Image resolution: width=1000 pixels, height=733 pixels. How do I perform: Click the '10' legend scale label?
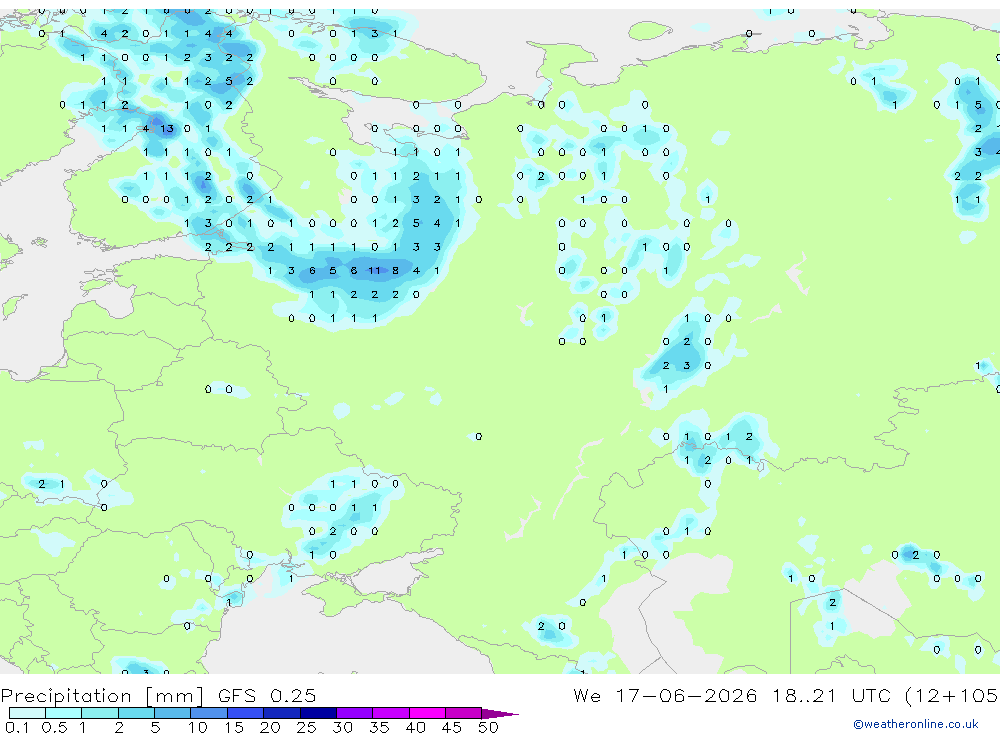click(197, 727)
